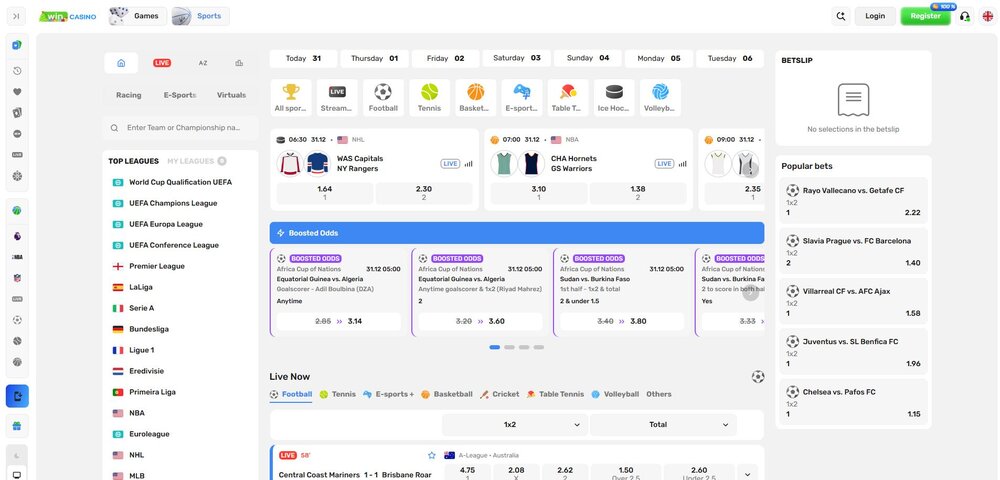This screenshot has width=1000, height=480.
Task: Favorite the A-League match with star
Action: click(x=432, y=455)
